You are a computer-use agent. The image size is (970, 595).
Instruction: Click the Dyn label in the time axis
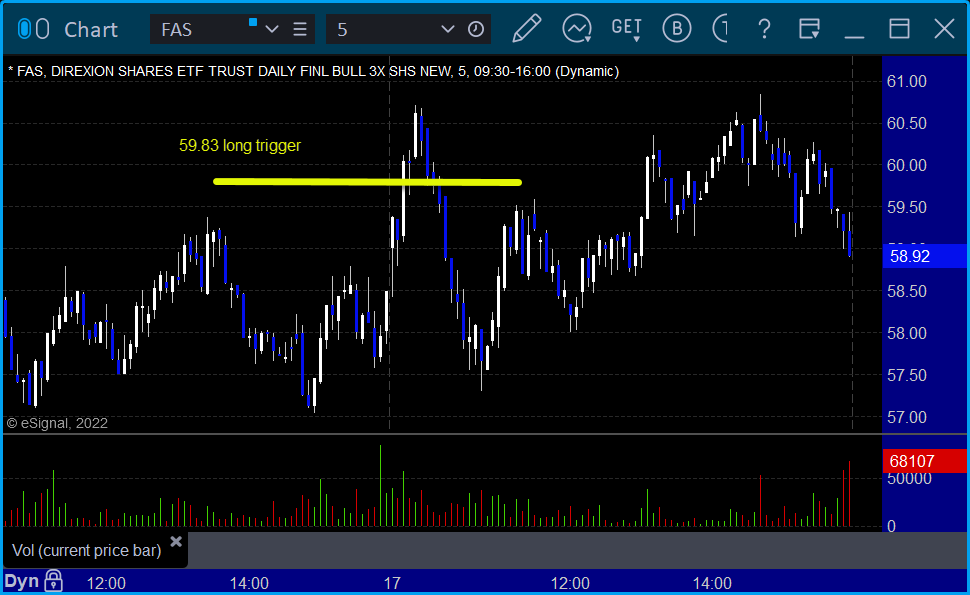click(22, 581)
